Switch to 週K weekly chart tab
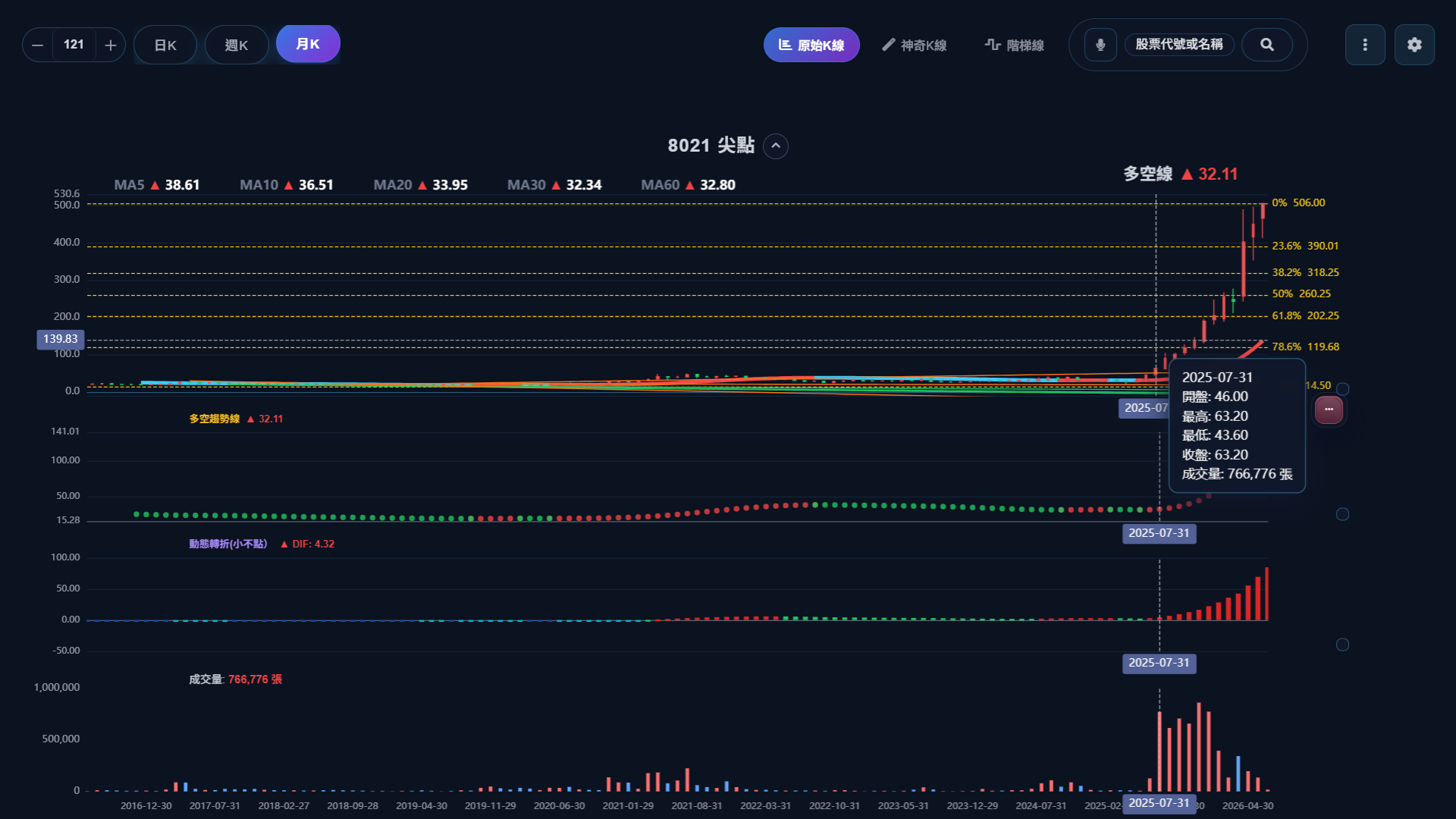The height and width of the screenshot is (819, 1456). [x=237, y=45]
